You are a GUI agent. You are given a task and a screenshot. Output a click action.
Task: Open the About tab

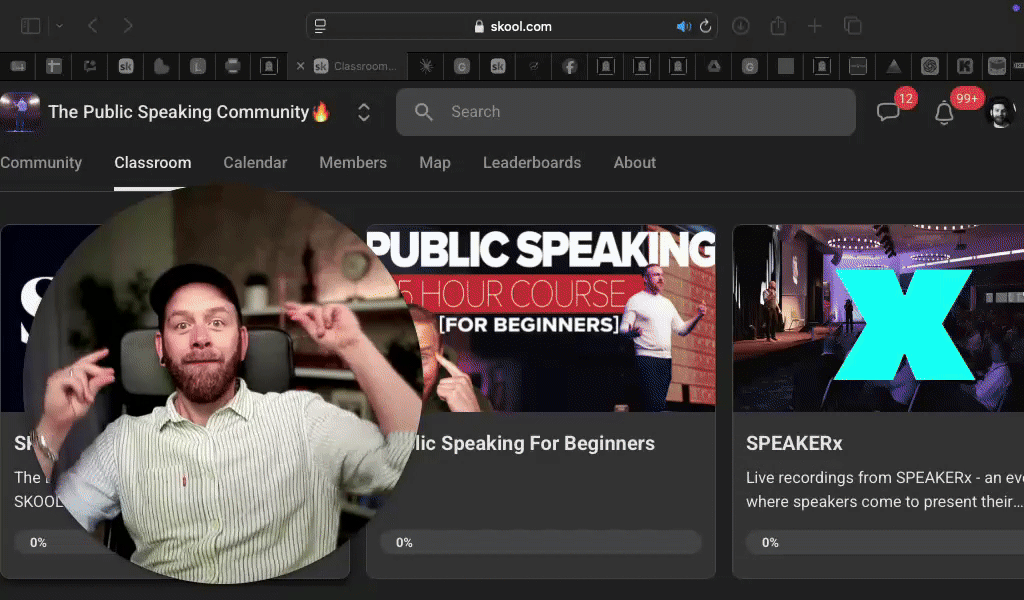(635, 163)
